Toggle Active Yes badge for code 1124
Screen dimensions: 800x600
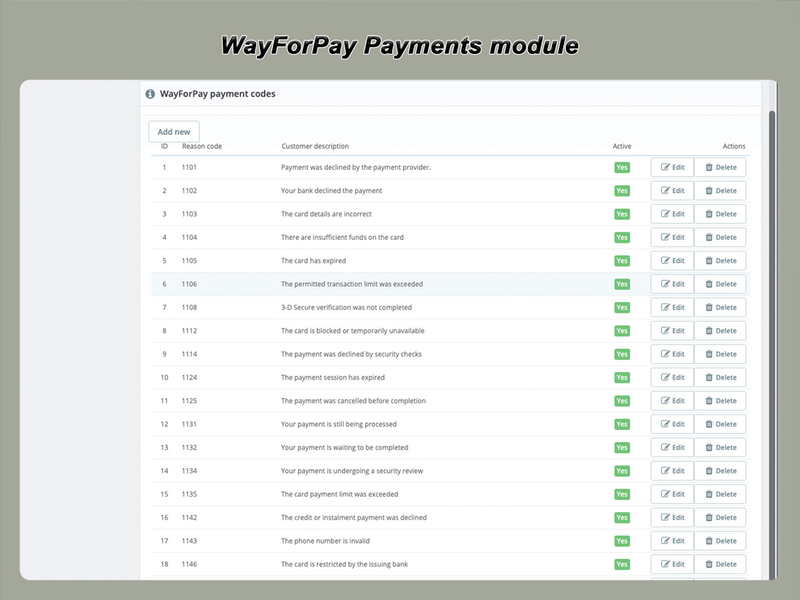[x=622, y=378]
